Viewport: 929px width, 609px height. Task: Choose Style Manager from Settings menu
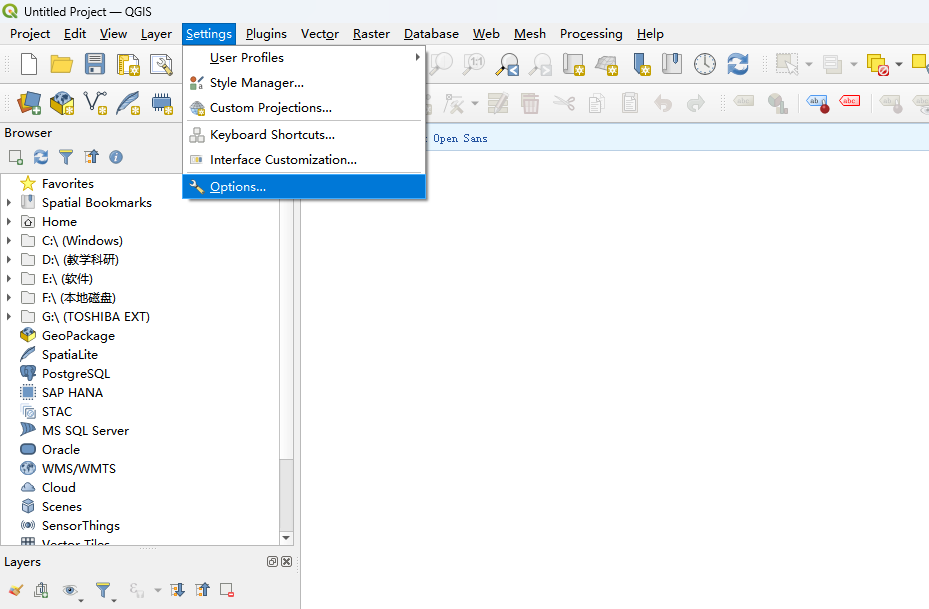tap(304, 83)
